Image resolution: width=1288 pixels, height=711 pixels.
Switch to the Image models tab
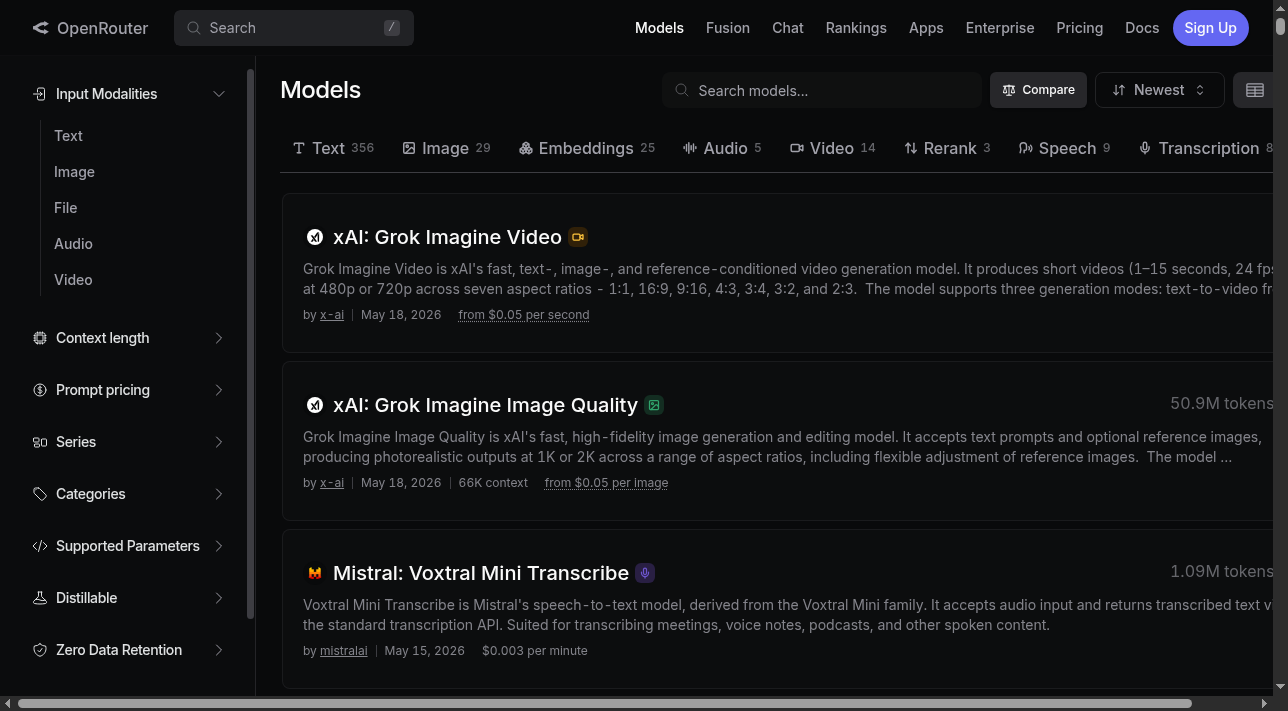446,148
